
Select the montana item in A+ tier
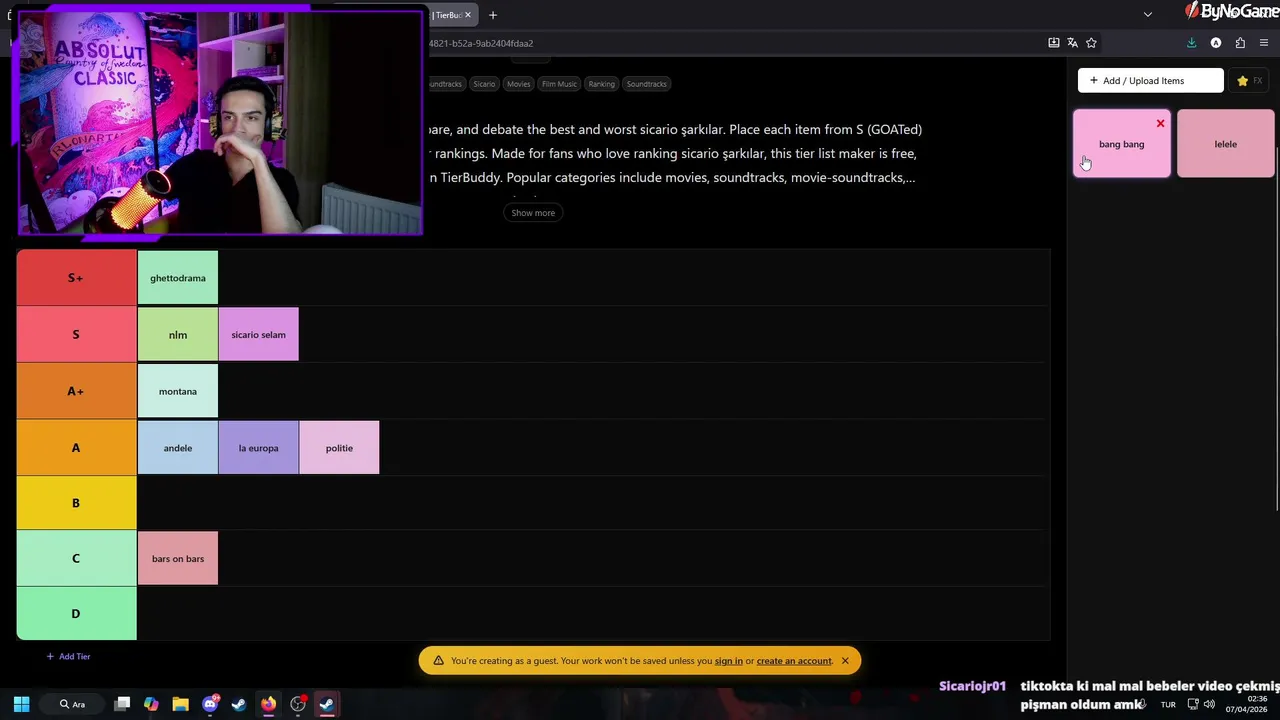[178, 391]
